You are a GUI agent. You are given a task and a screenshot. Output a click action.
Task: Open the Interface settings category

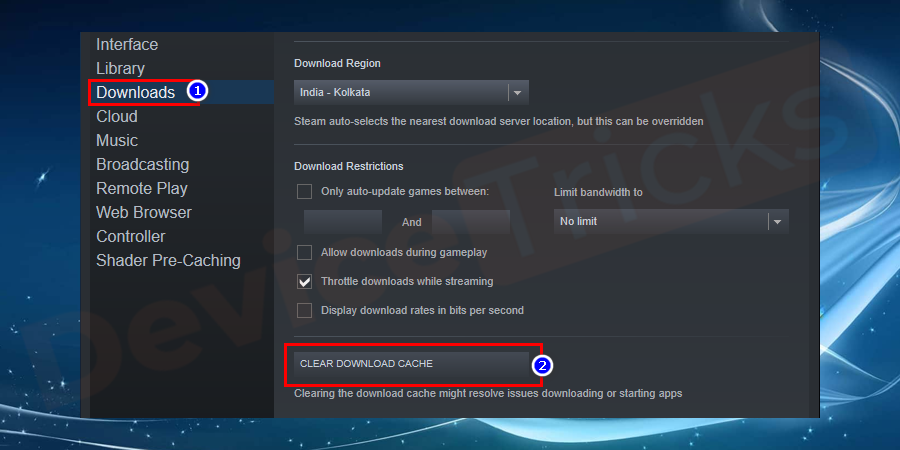click(x=127, y=44)
